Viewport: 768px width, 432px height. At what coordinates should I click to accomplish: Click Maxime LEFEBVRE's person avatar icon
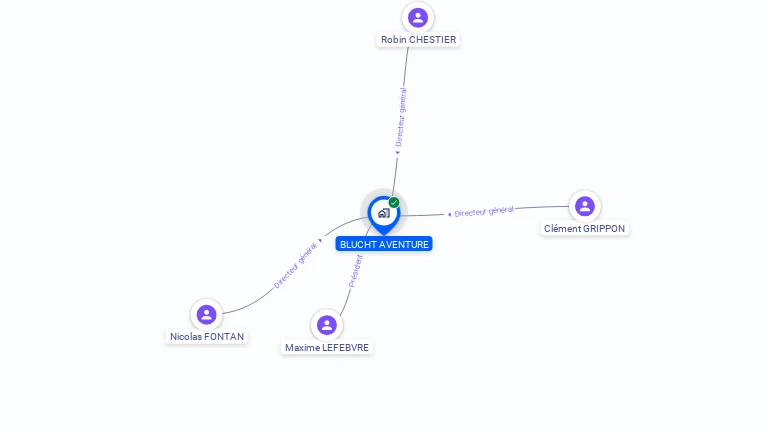tap(327, 325)
